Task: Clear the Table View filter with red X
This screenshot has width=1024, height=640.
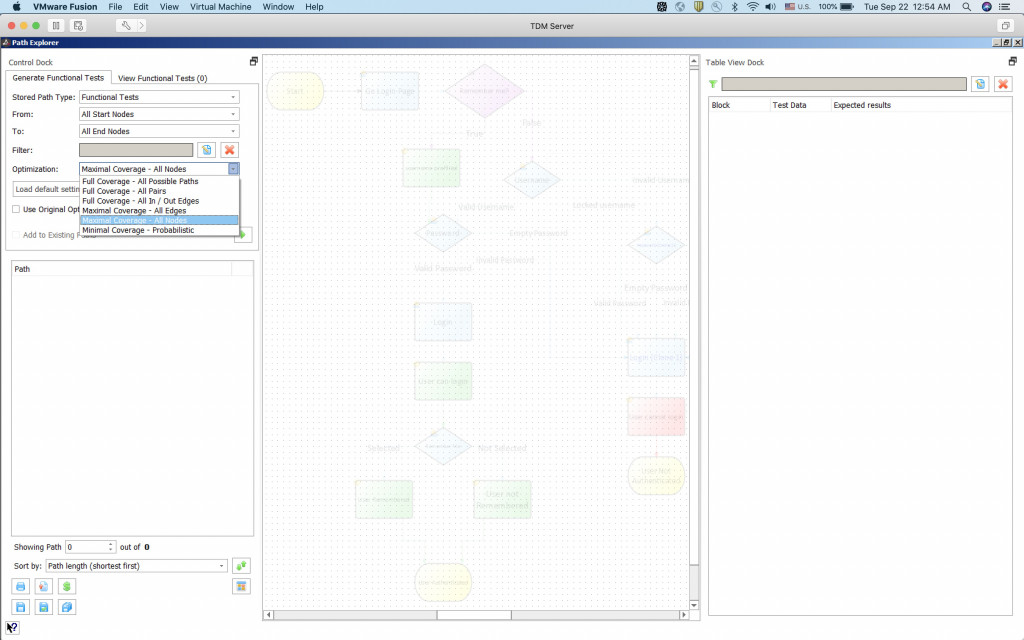Action: [x=1003, y=84]
